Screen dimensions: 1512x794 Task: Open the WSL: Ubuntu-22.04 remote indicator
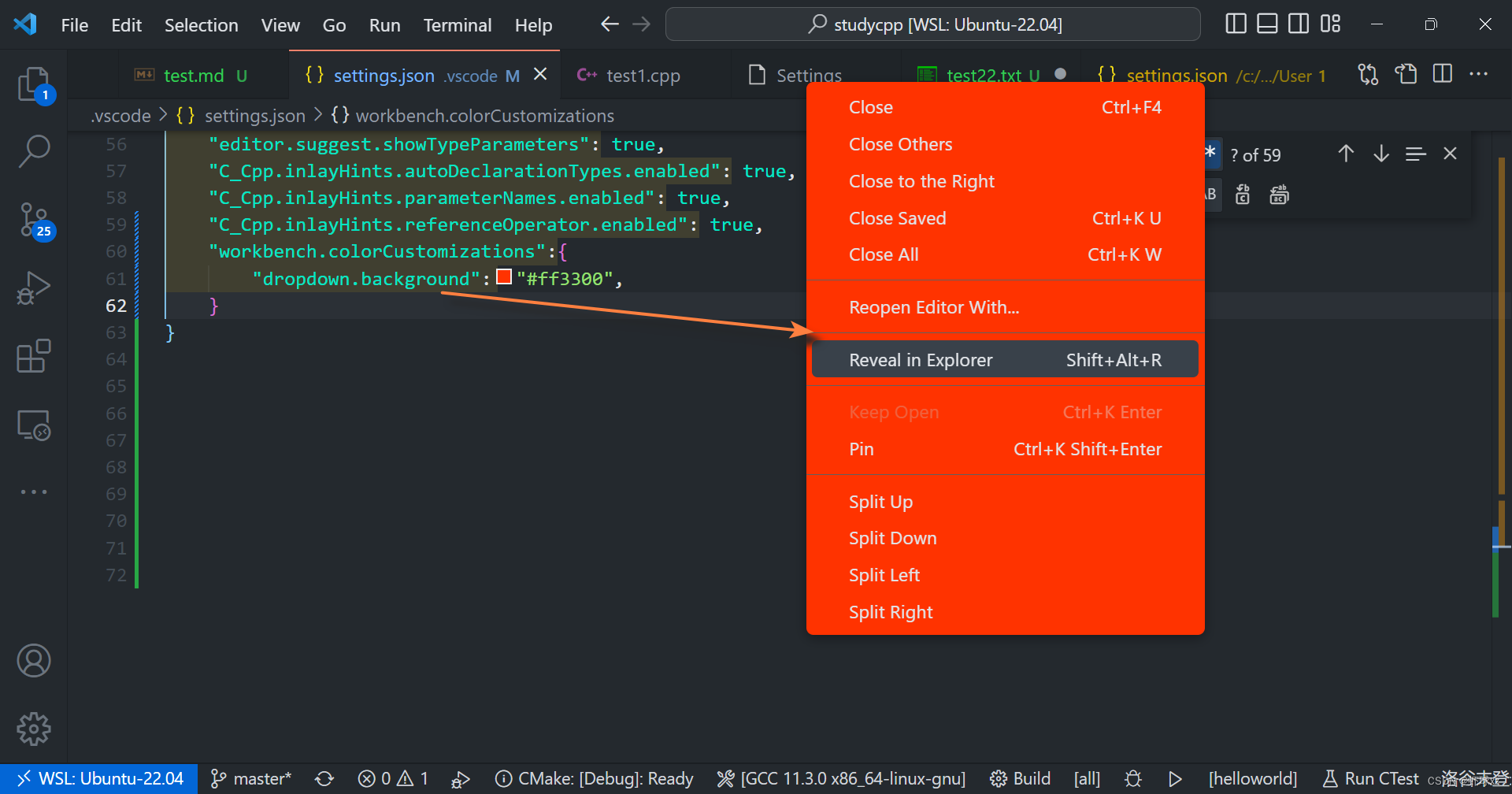[99, 779]
